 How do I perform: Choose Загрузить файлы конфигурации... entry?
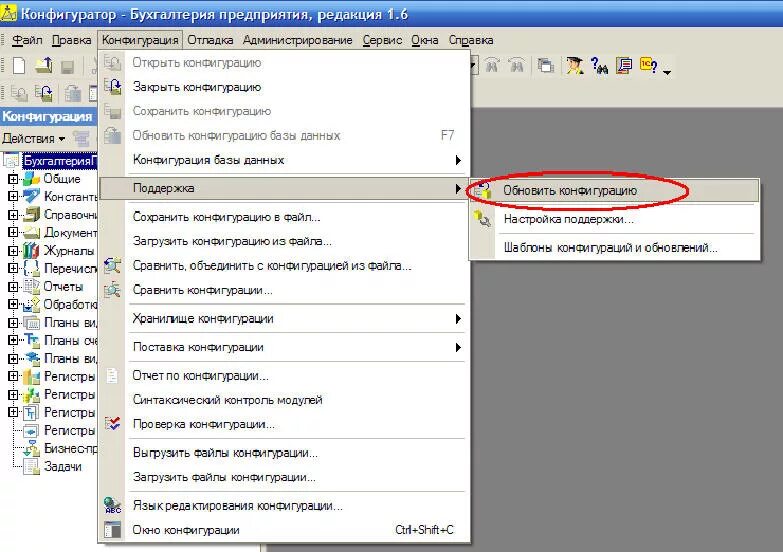pyautogui.click(x=284, y=477)
